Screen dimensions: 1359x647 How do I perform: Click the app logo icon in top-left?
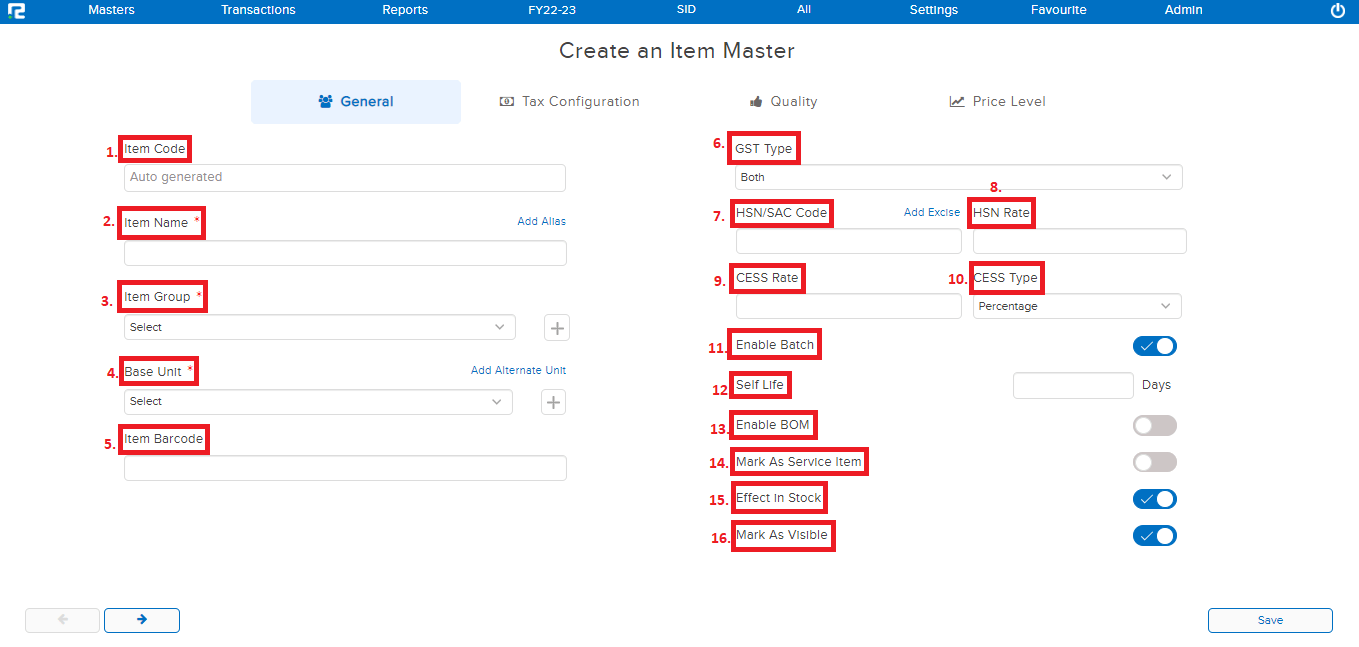[x=15, y=10]
